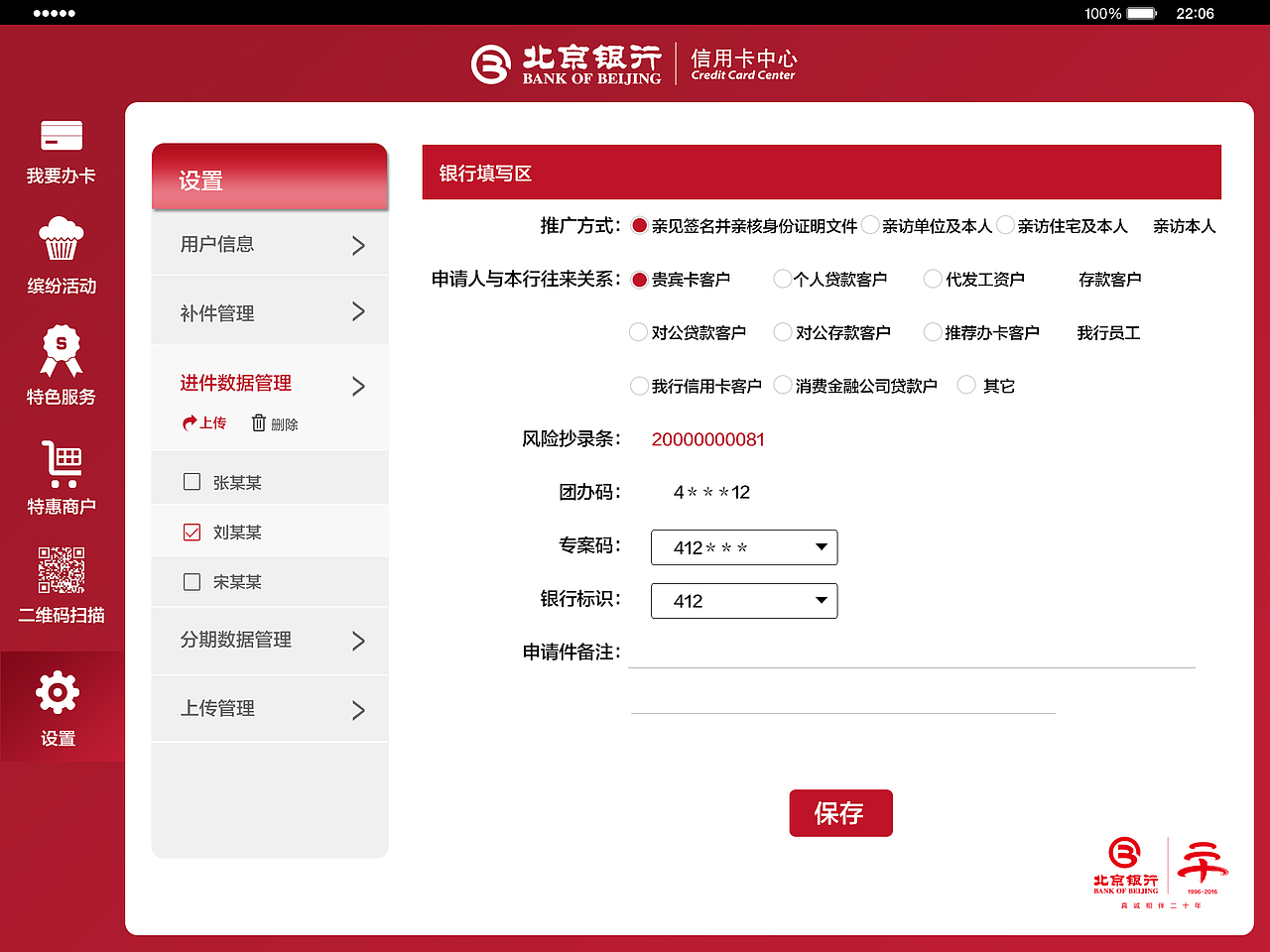Open the 银行标识 dropdown showing 412
This screenshot has height=952, width=1270.
click(x=744, y=601)
